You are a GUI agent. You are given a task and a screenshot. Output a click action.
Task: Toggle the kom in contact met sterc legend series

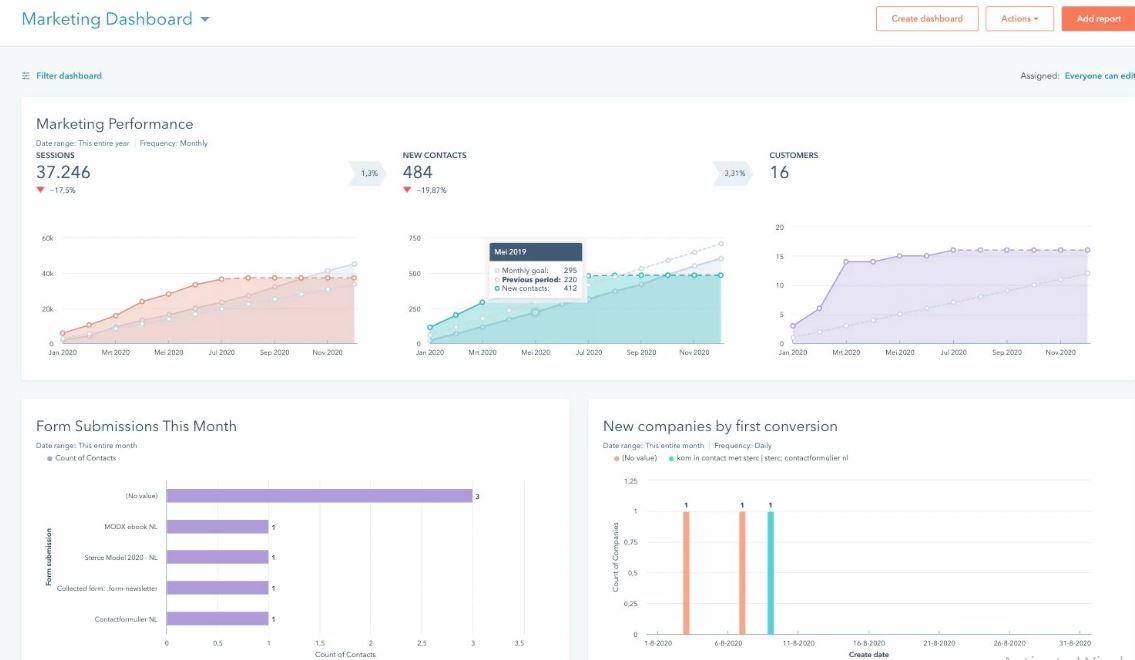758,458
